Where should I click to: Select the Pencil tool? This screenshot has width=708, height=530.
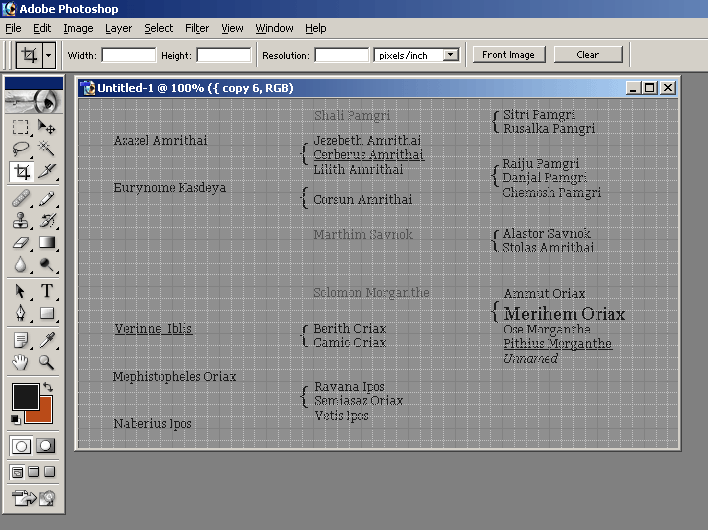(47, 198)
